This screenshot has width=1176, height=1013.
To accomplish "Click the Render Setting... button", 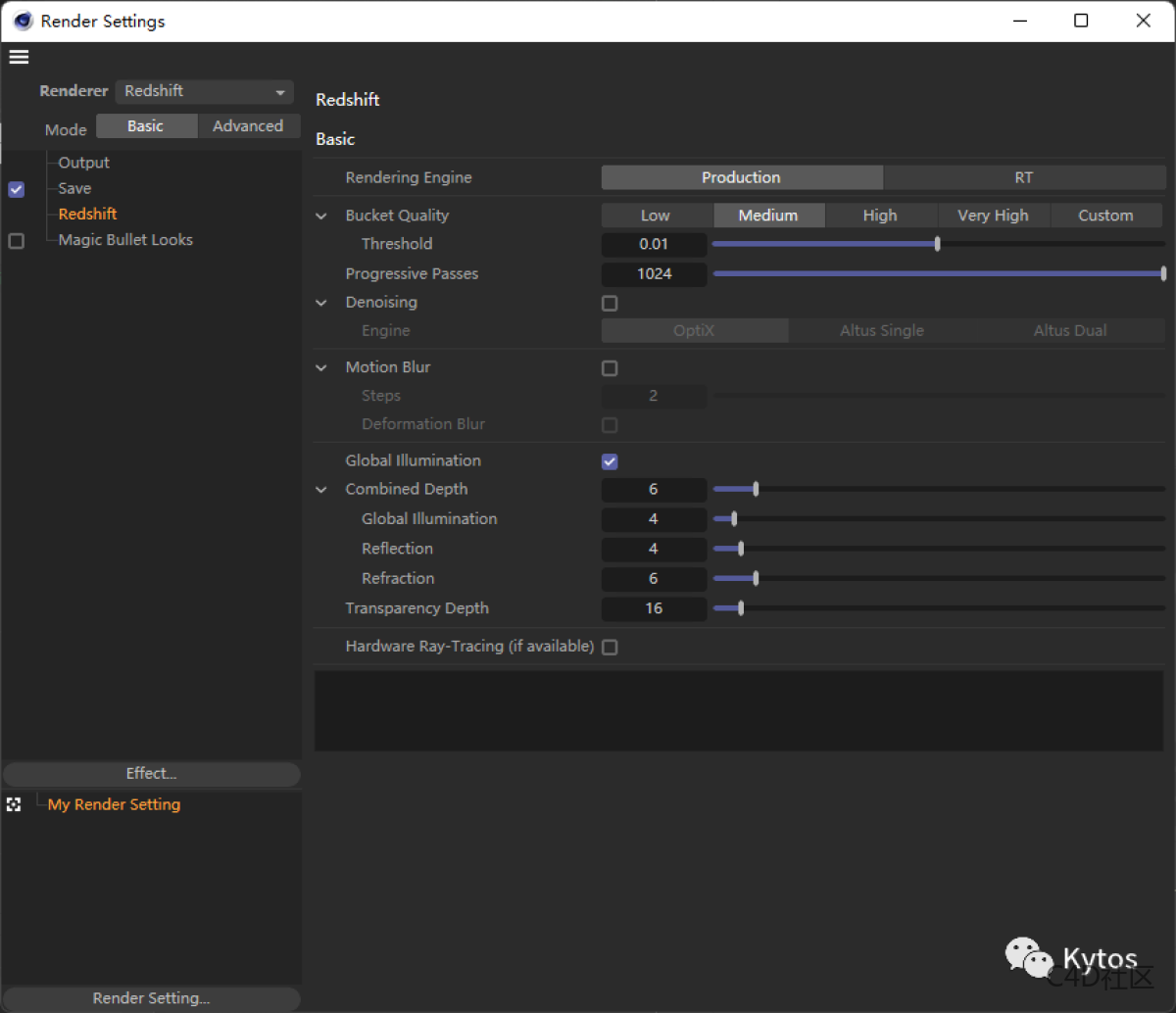I will tap(151, 998).
